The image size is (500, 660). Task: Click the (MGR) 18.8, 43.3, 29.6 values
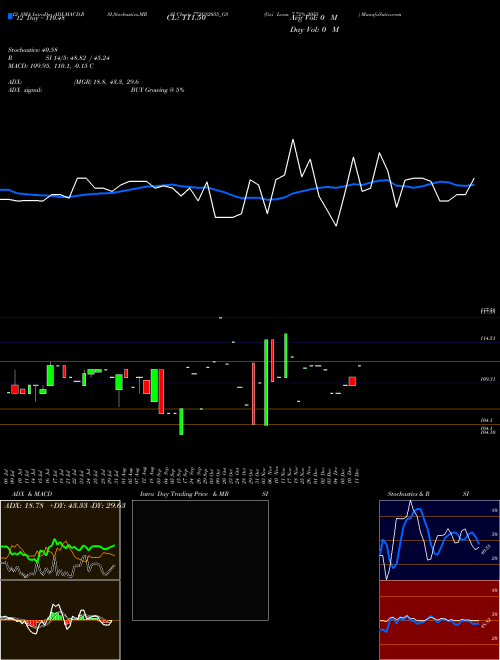click(106, 82)
